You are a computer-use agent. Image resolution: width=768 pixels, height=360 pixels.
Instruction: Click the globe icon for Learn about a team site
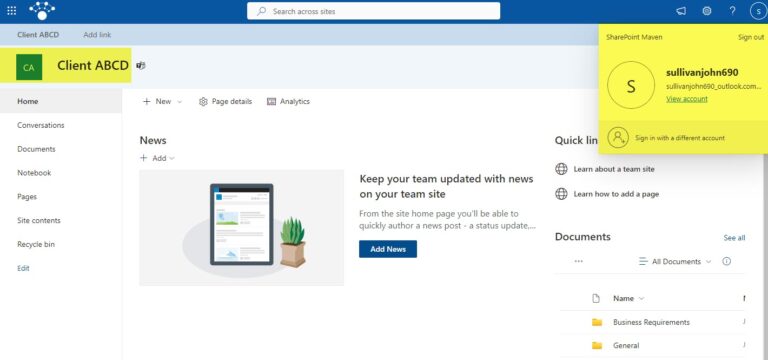pyautogui.click(x=561, y=169)
